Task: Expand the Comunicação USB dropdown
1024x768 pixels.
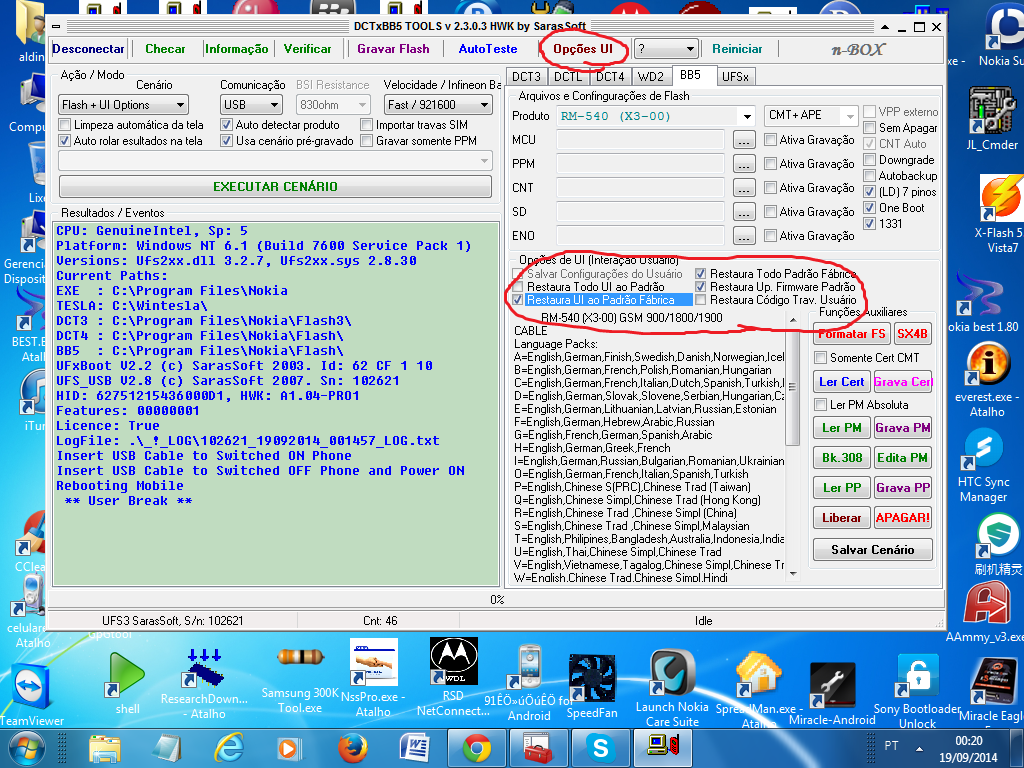Action: click(251, 104)
